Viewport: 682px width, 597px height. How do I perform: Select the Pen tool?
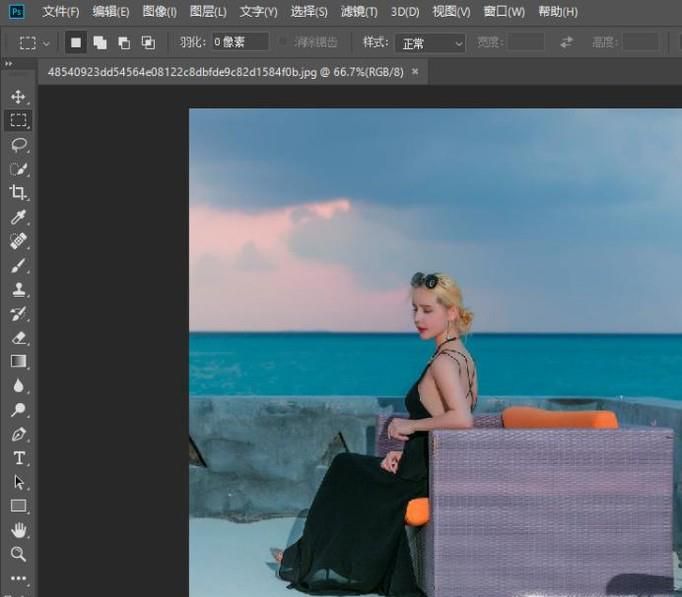tap(18, 434)
